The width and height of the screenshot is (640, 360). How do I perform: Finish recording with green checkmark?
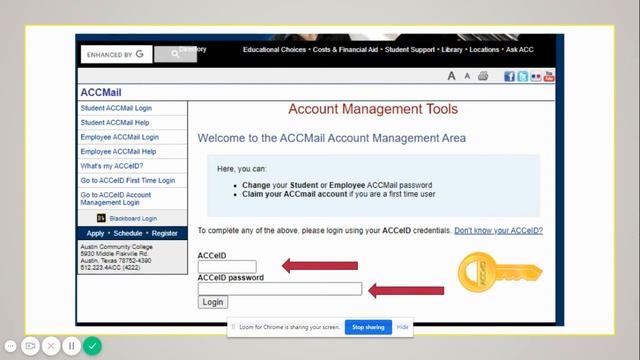[x=92, y=346]
